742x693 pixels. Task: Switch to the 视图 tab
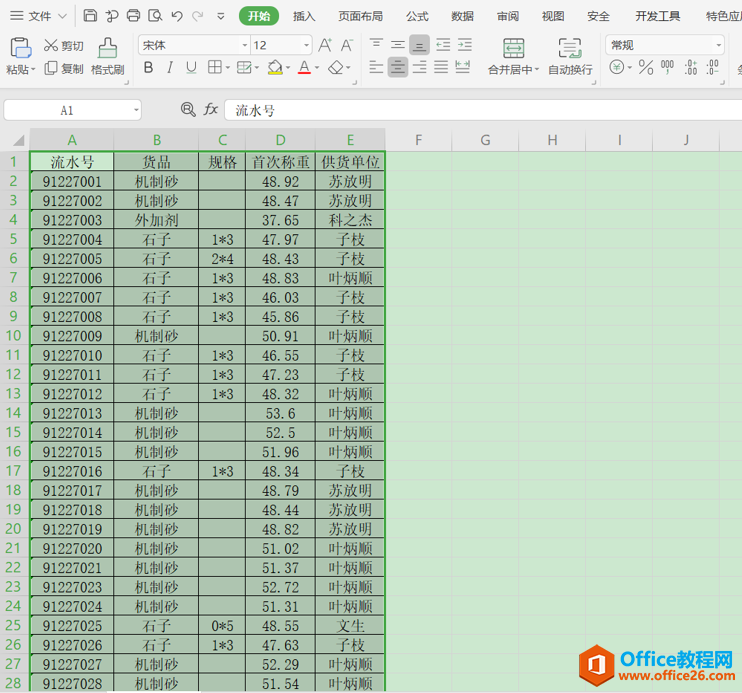click(x=553, y=17)
